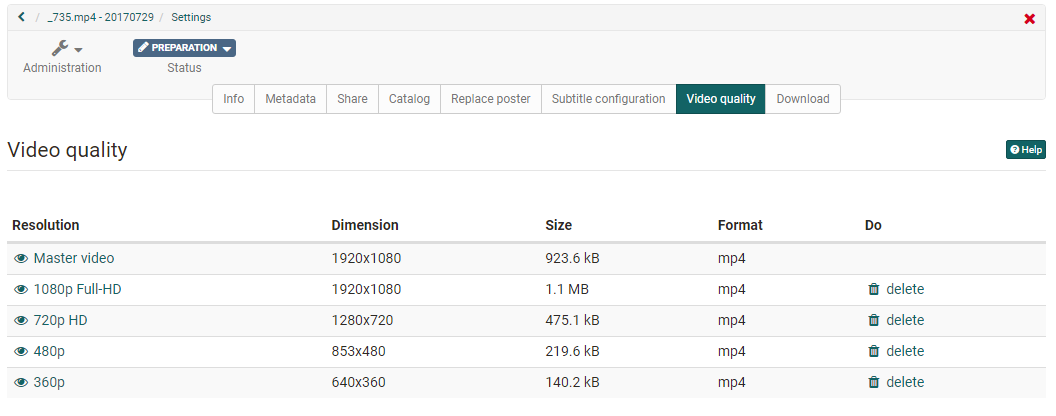Click the back arrow in breadcrumb

21,17
